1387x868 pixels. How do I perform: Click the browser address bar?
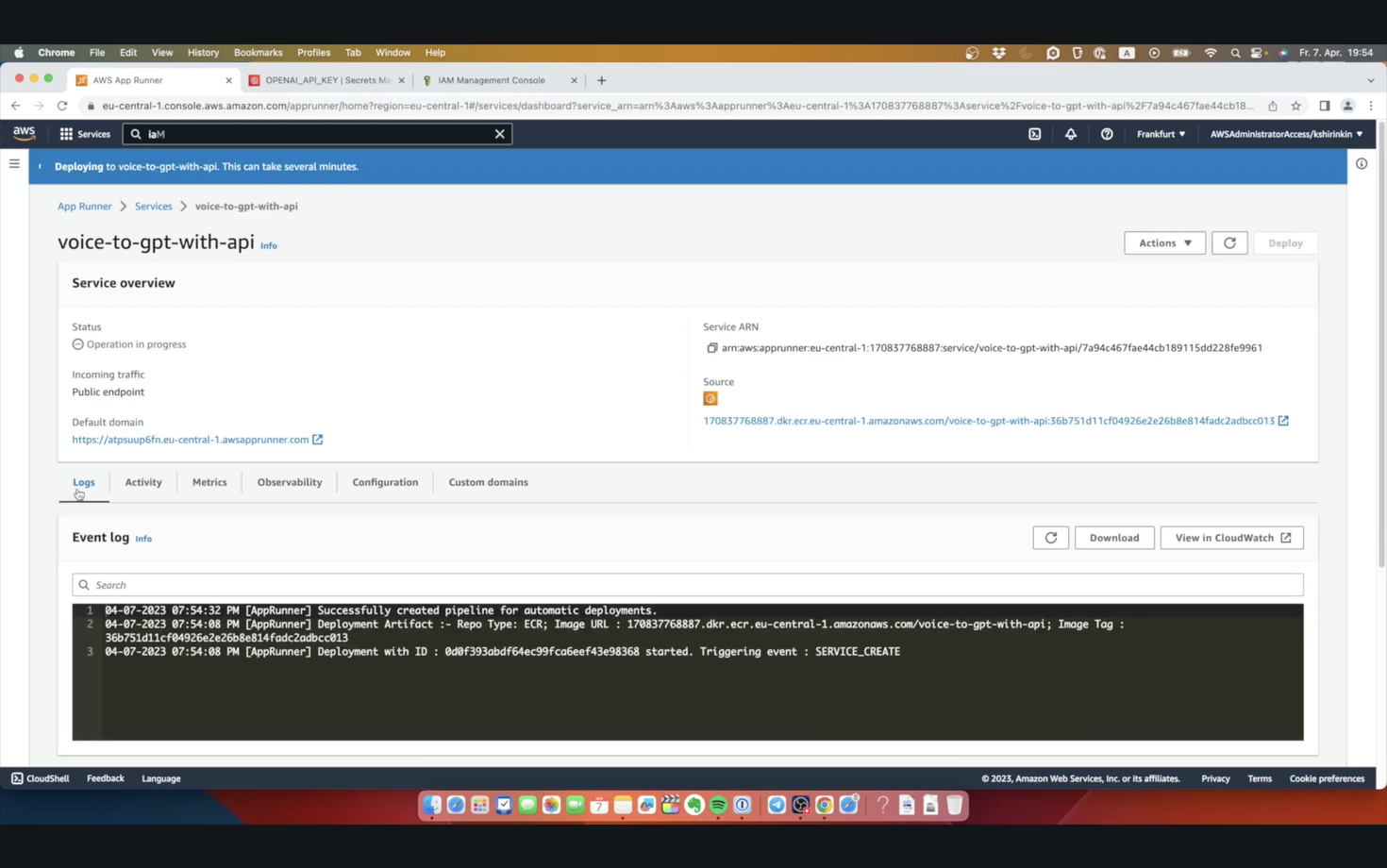[x=677, y=106]
